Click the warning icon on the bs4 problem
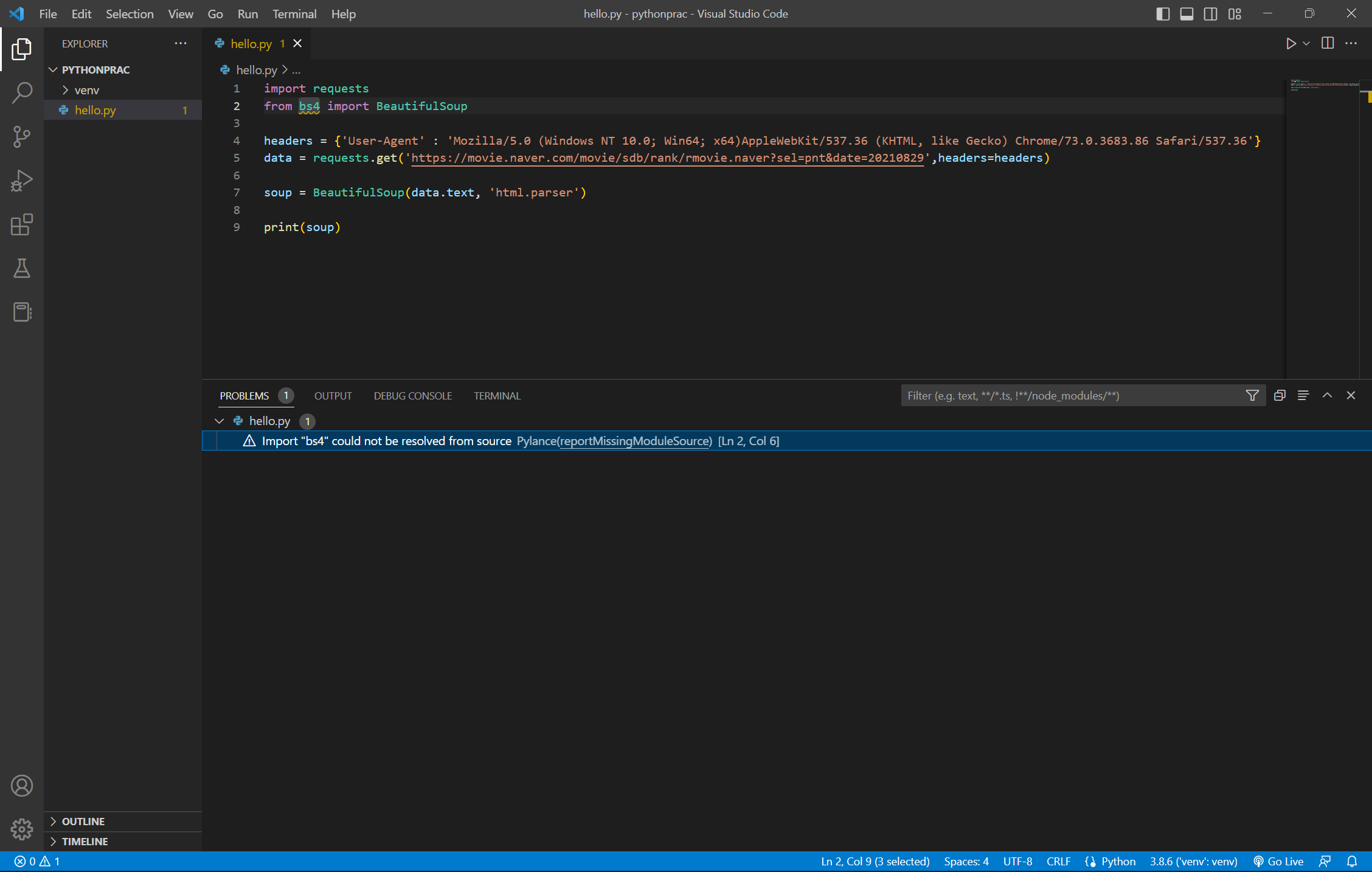Image resolution: width=1372 pixels, height=872 pixels. 249,441
